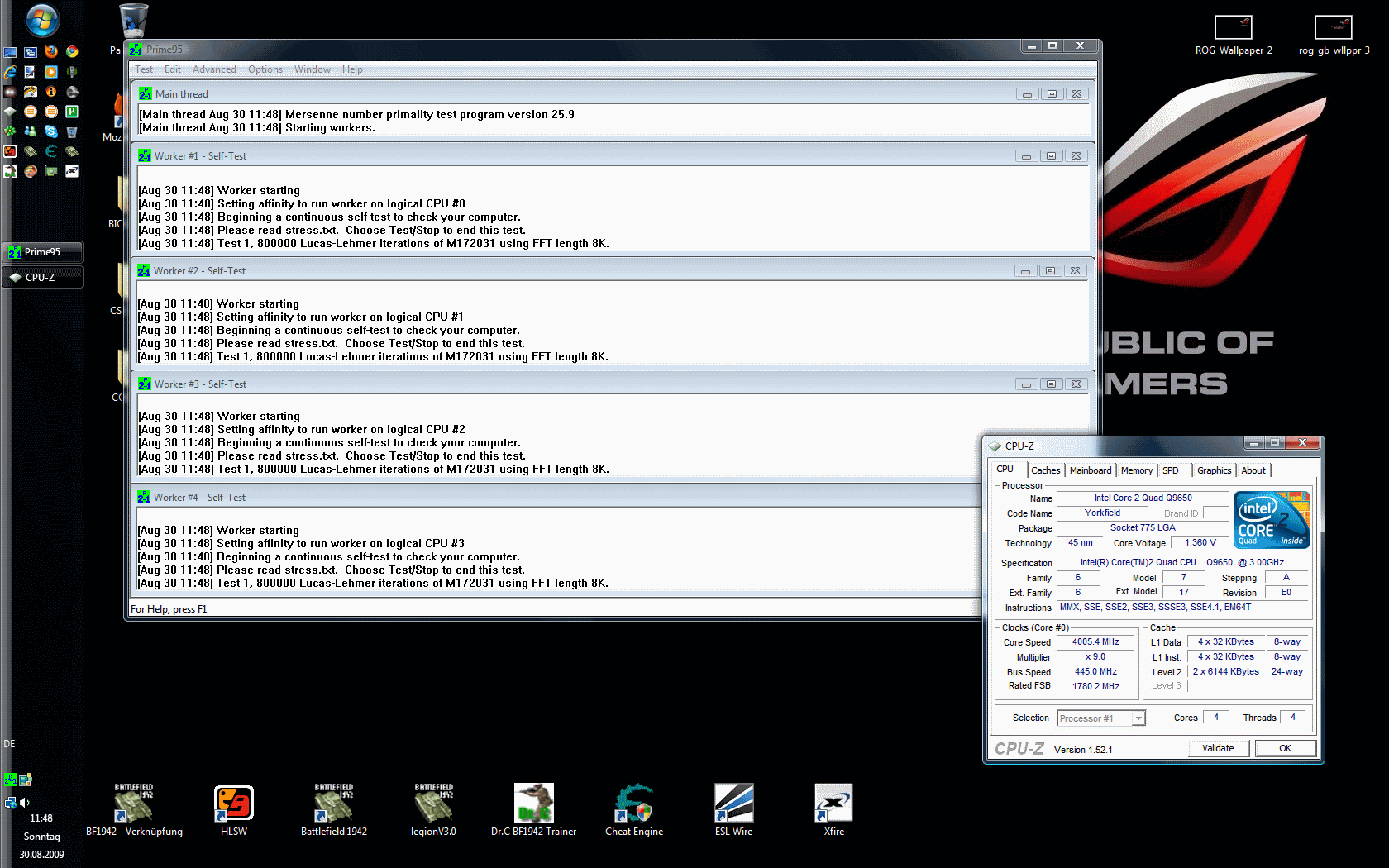Switch to the SPD tab

[1171, 470]
